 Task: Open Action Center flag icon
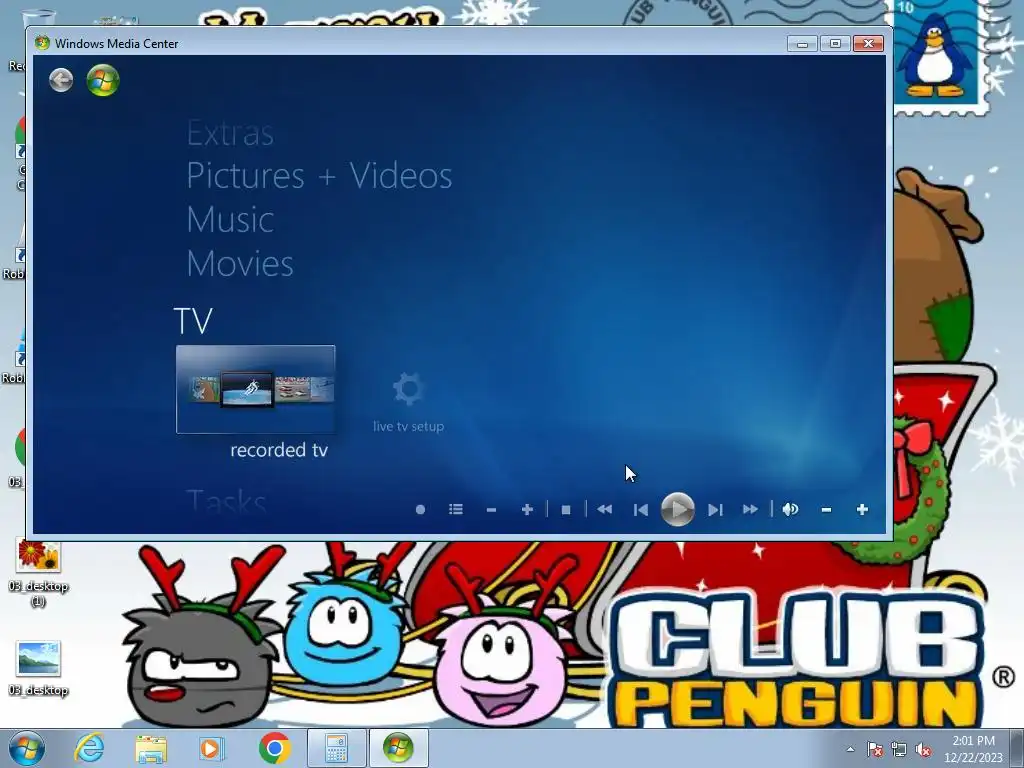[874, 749]
